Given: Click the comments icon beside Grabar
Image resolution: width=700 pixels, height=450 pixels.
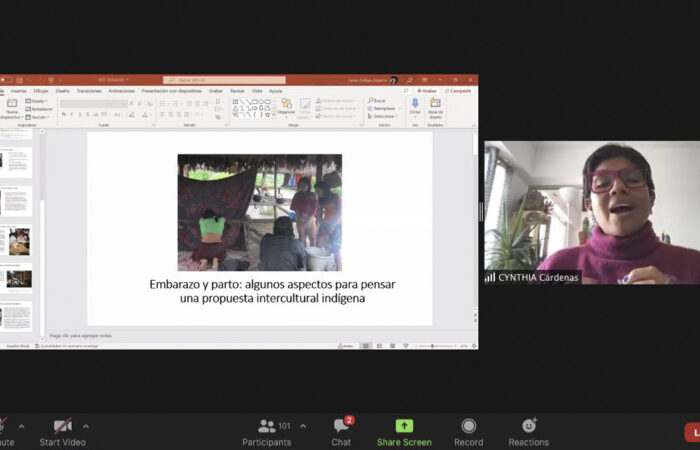Looking at the screenshot, I should coord(406,91).
